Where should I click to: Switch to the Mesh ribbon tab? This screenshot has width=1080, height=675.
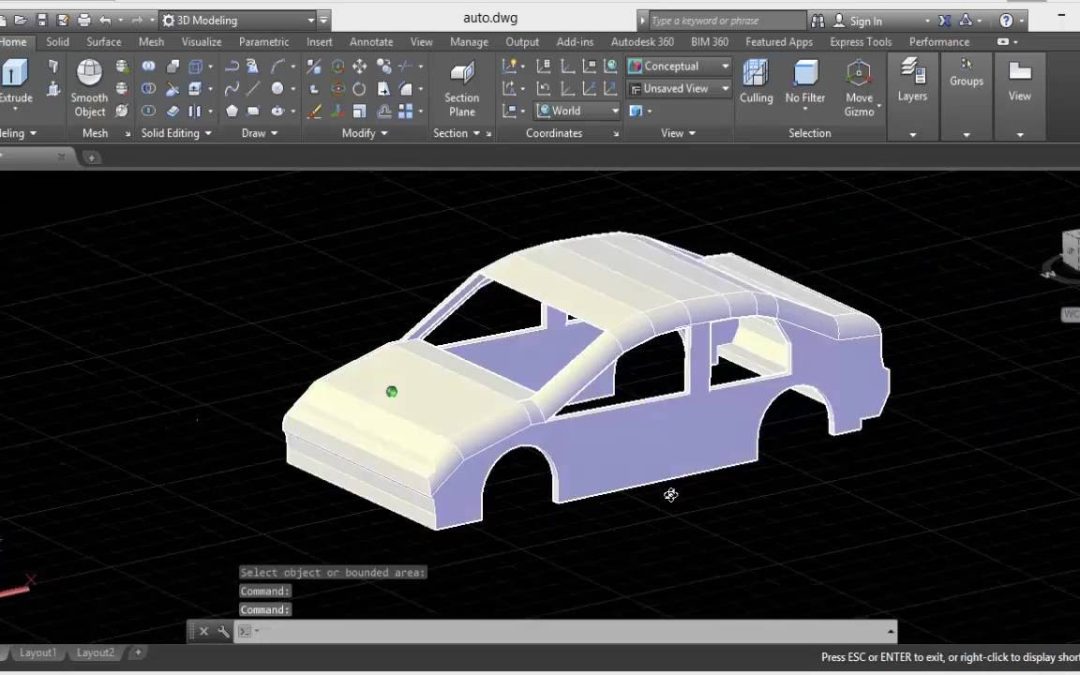(x=151, y=41)
